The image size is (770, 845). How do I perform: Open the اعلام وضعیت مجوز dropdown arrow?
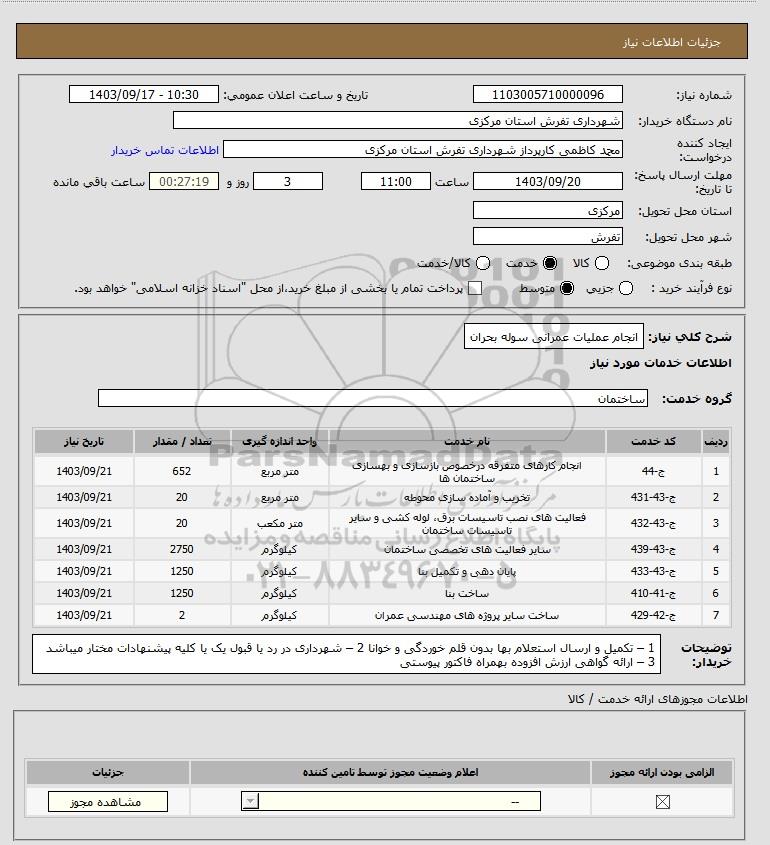tap(251, 801)
